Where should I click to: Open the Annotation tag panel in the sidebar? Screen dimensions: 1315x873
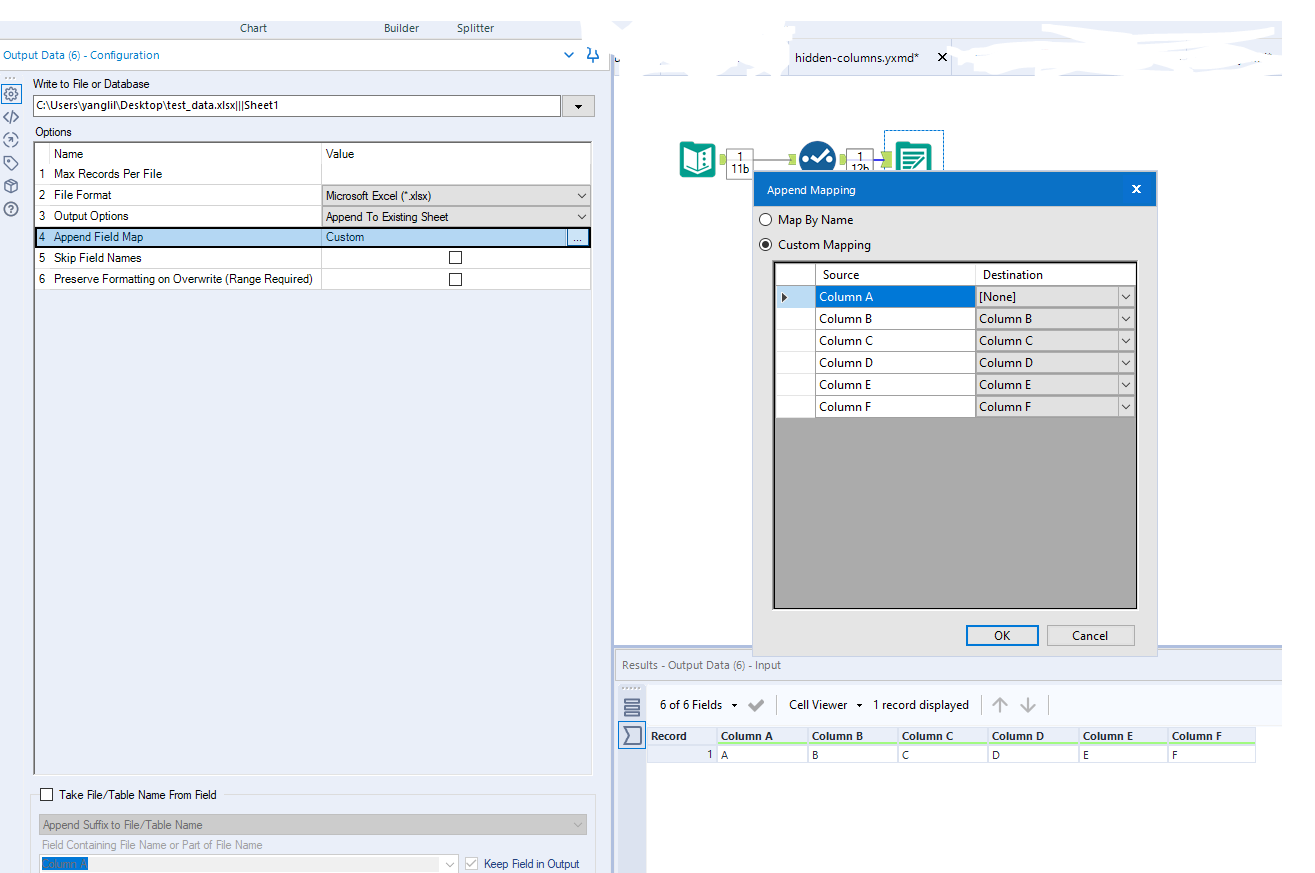(x=11, y=163)
